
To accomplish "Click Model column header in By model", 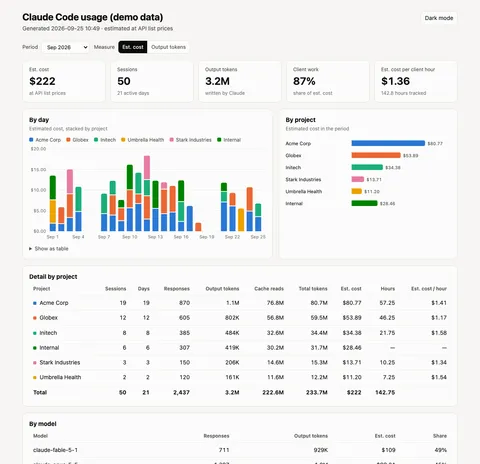I will point(40,436).
